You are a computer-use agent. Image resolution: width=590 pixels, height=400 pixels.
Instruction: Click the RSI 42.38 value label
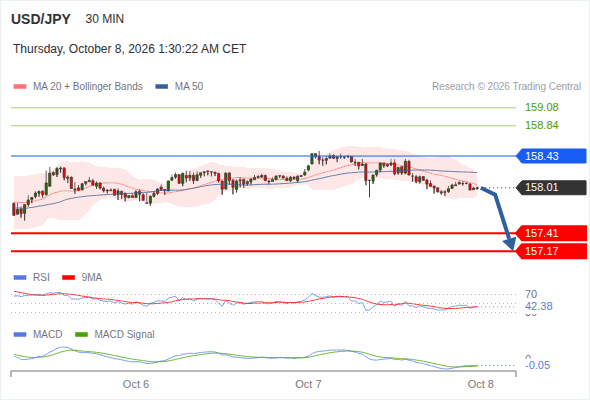point(539,306)
